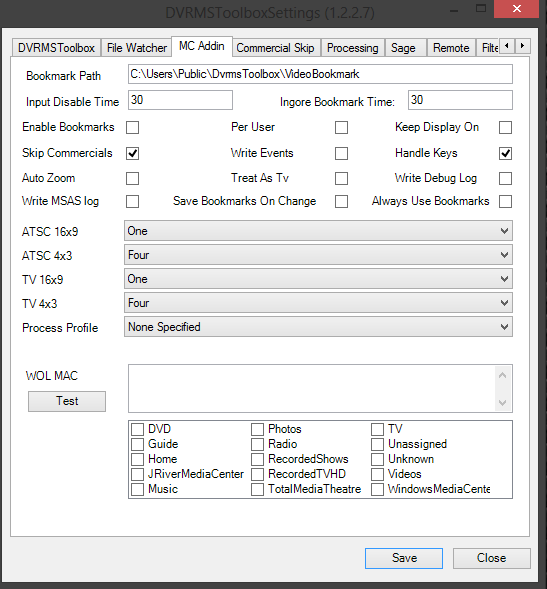547x589 pixels.
Task: Enable Always Use Bookmarks
Action: pos(505,201)
